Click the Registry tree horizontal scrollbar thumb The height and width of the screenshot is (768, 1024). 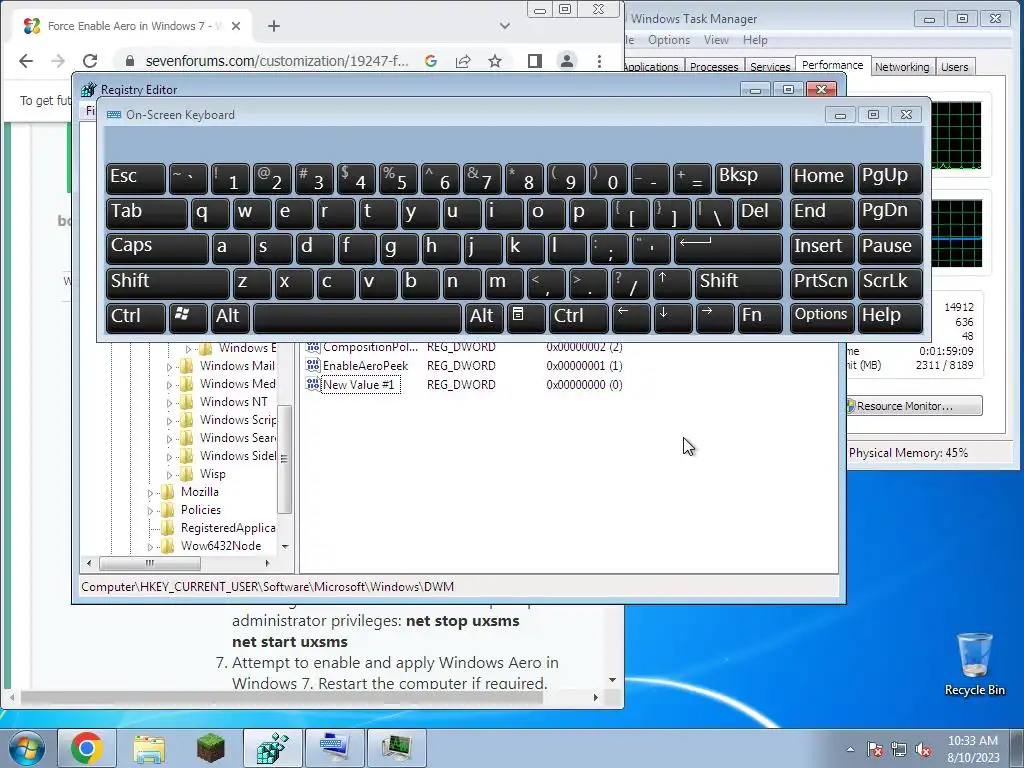pyautogui.click(x=150, y=563)
